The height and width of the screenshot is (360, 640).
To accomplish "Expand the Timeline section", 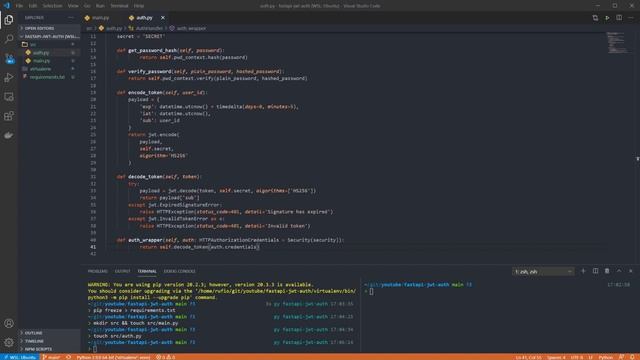I will tap(49, 341).
